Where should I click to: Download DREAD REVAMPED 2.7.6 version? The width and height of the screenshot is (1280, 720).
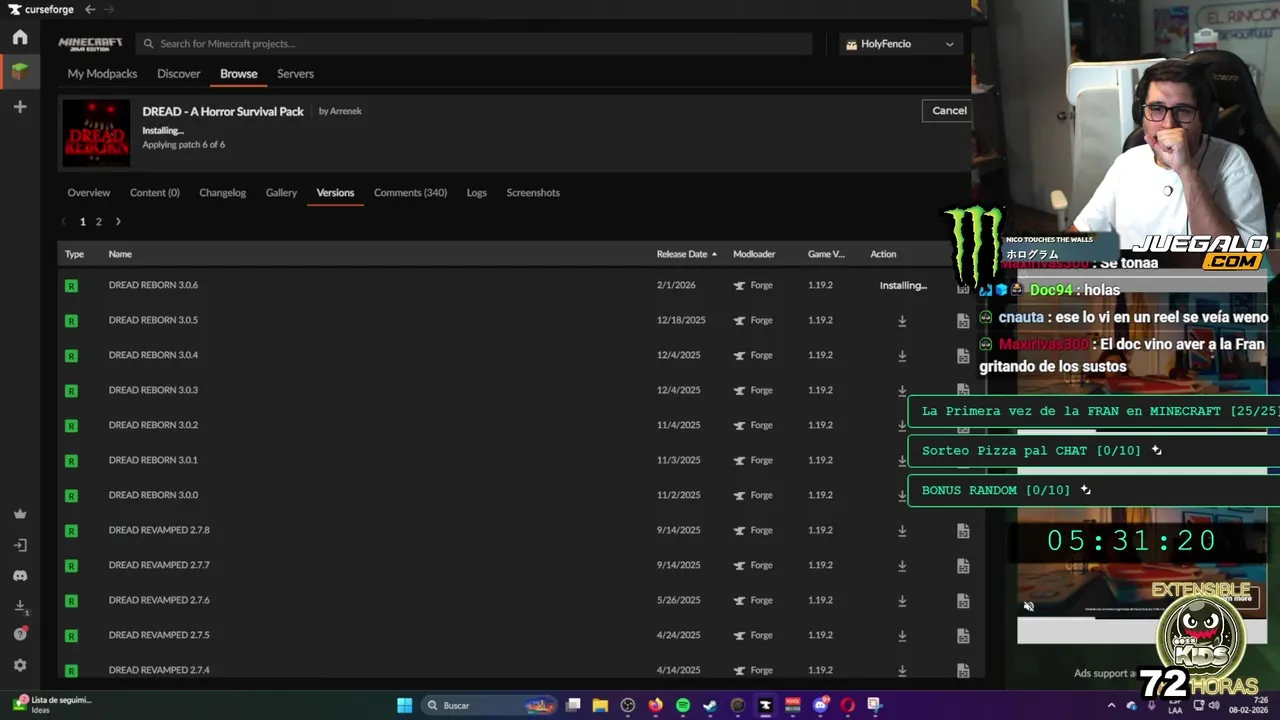(902, 601)
